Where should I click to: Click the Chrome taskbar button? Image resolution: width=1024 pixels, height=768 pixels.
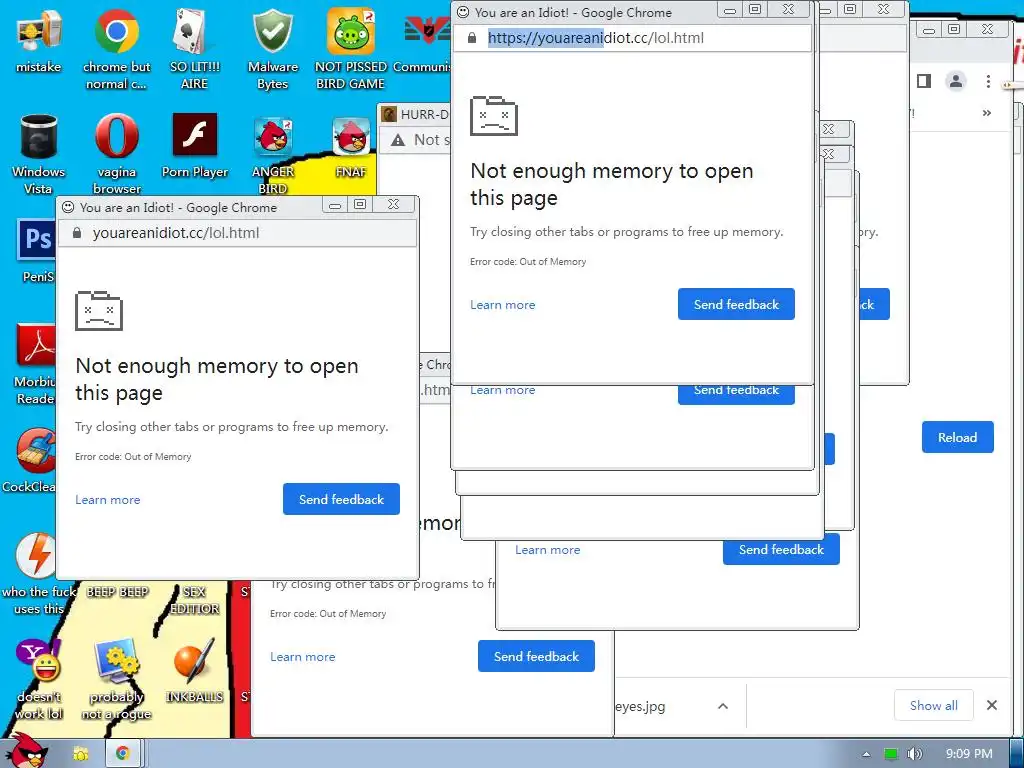122,754
